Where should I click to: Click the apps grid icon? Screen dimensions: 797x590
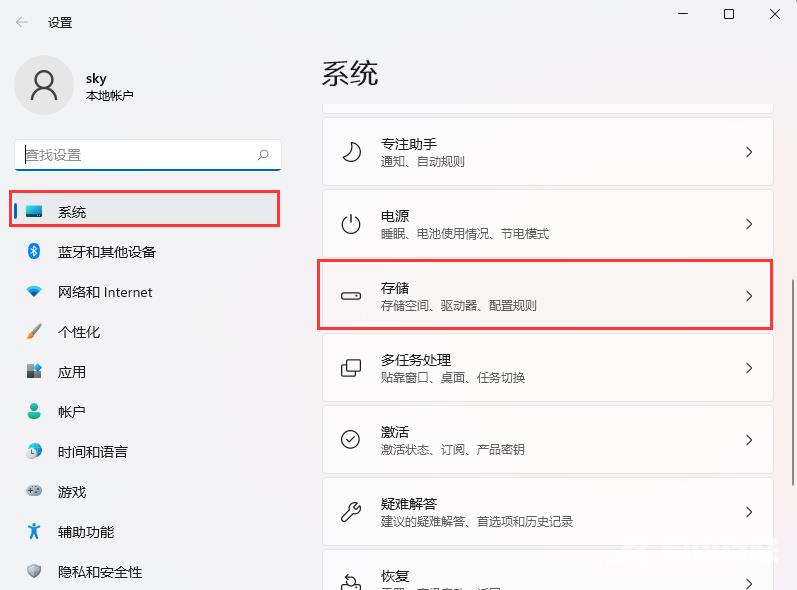[34, 371]
